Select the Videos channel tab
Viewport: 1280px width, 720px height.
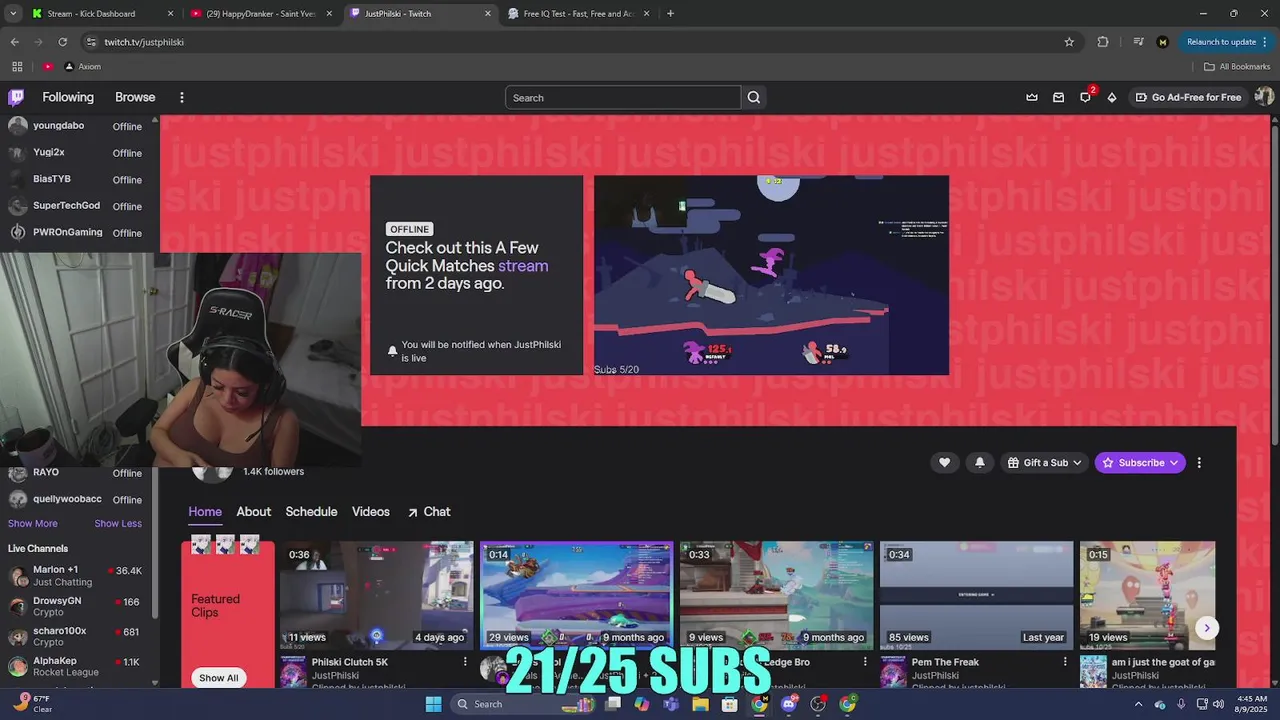[371, 511]
